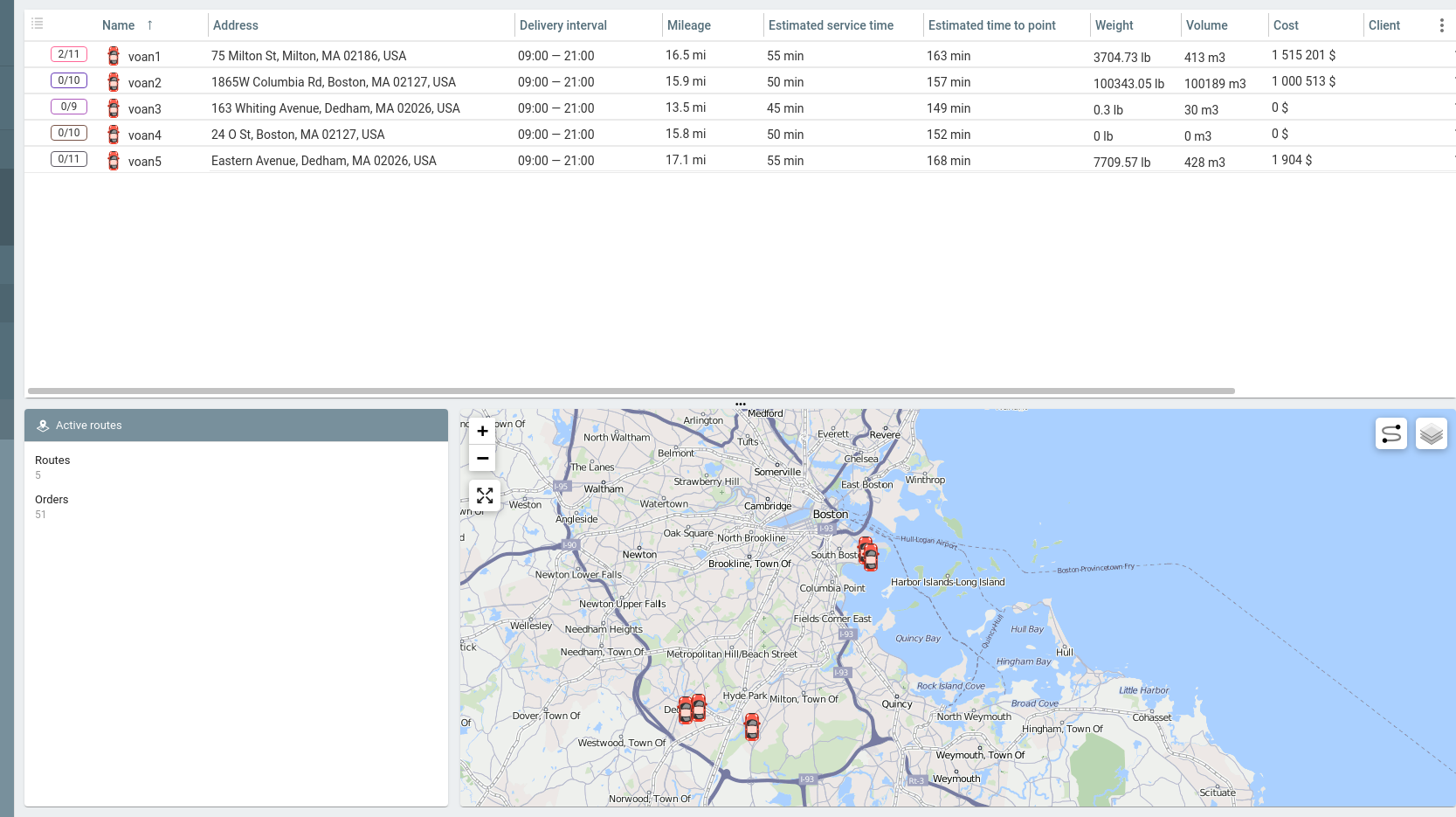
Task: Click the map zoom in plus button
Action: tap(482, 431)
